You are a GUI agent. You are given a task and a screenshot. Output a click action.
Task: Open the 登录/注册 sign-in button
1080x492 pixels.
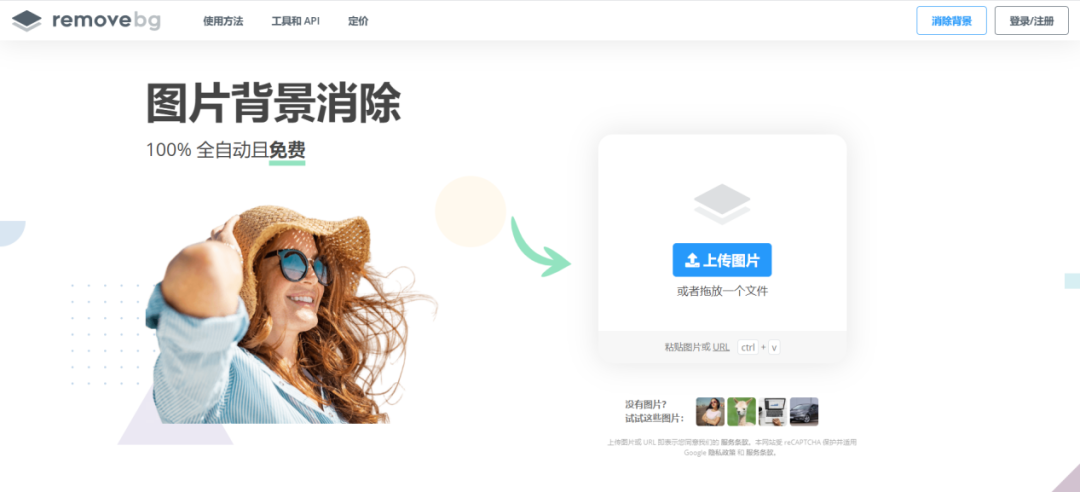1031,21
